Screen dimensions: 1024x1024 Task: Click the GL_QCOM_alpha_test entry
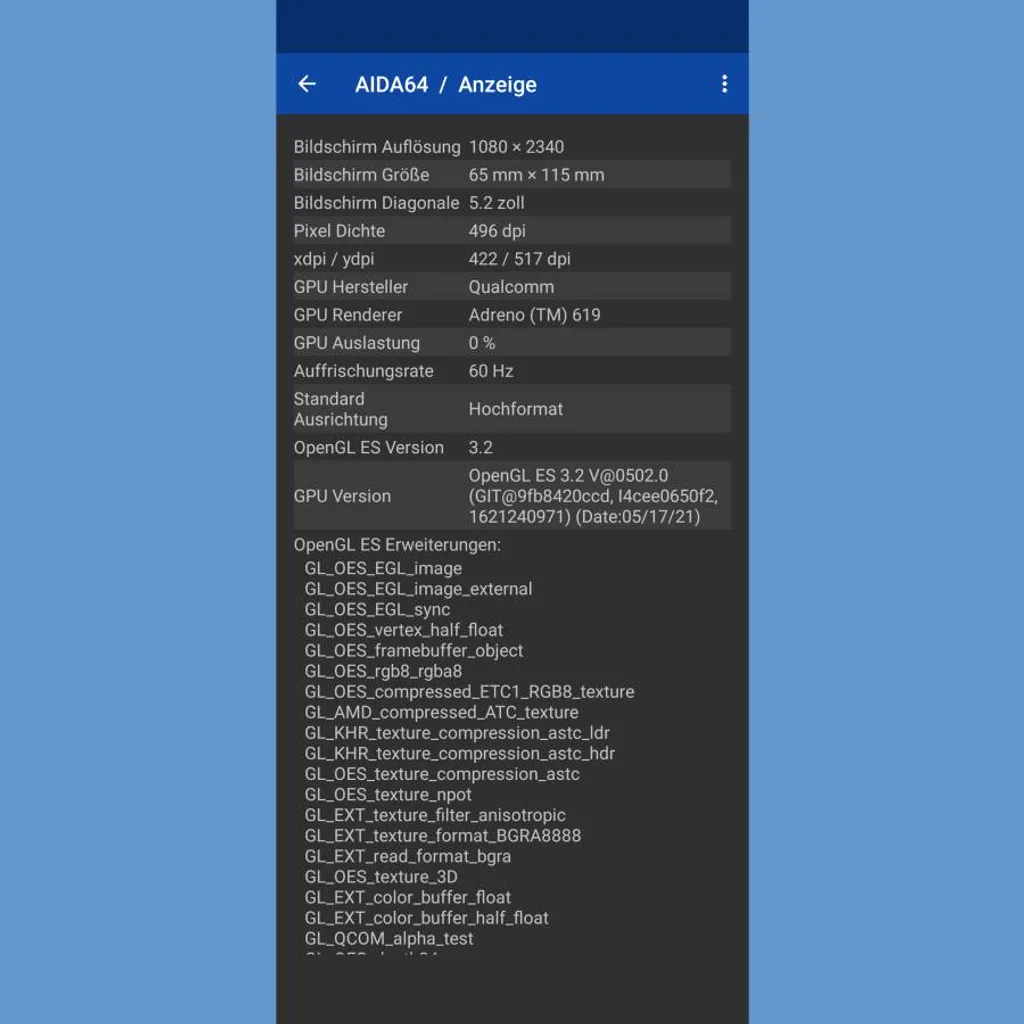(389, 939)
